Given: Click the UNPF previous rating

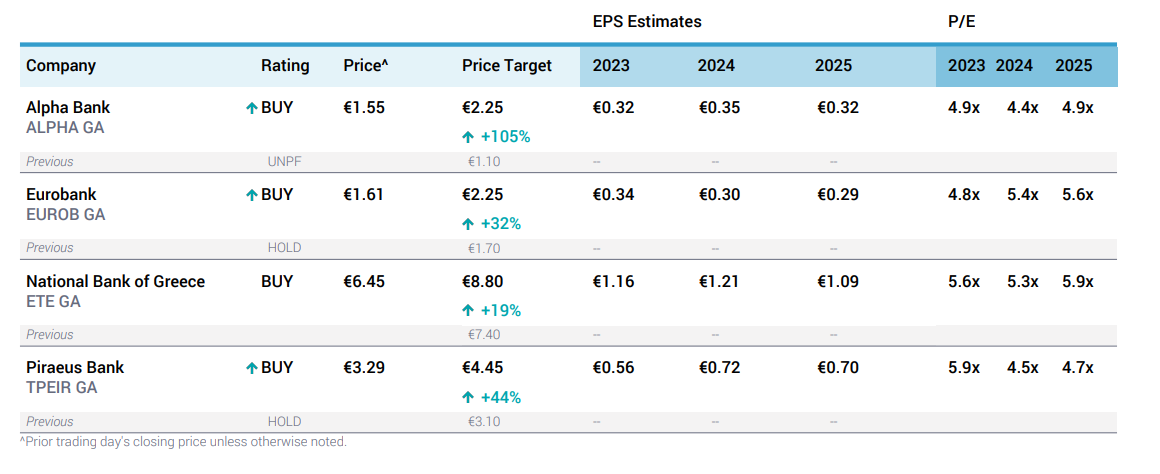Looking at the screenshot, I should pyautogui.click(x=284, y=161).
